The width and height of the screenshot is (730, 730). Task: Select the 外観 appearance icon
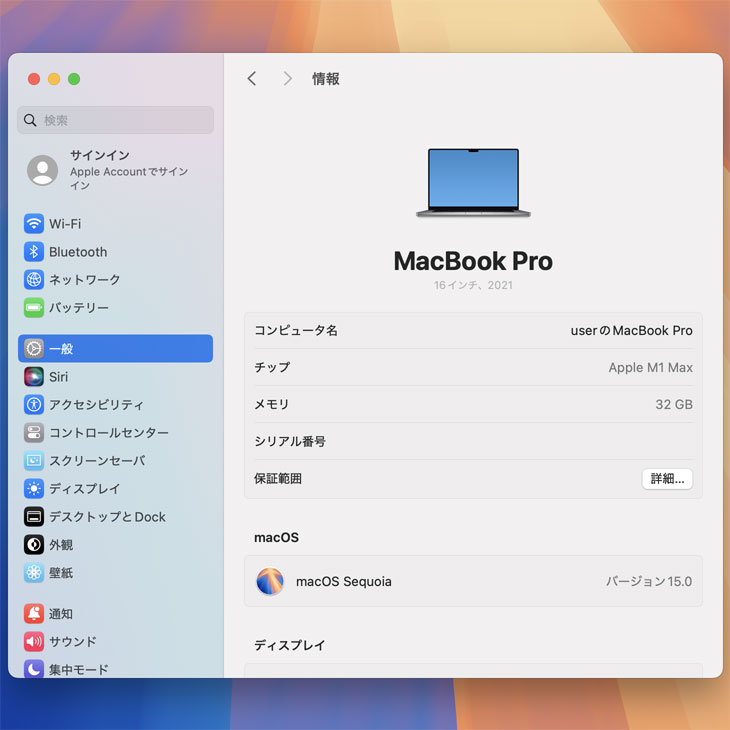pyautogui.click(x=34, y=544)
